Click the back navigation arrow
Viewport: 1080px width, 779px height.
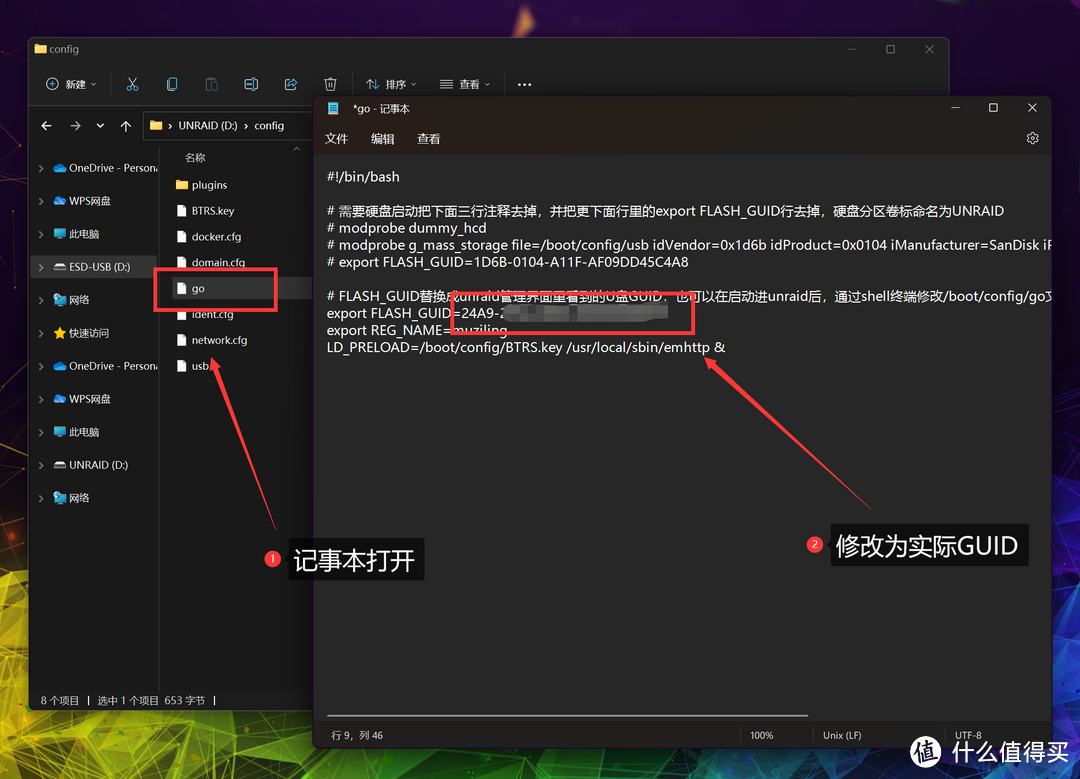[x=46, y=126]
